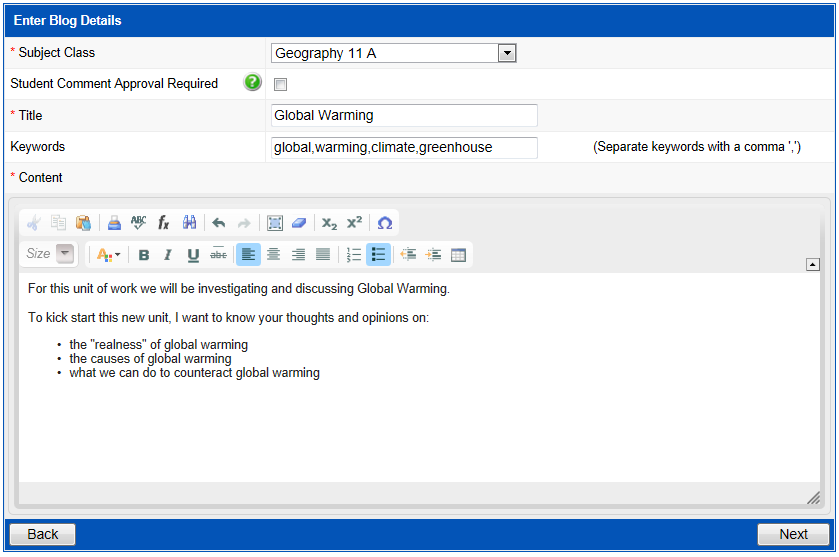Undo the last edit

click(218, 223)
